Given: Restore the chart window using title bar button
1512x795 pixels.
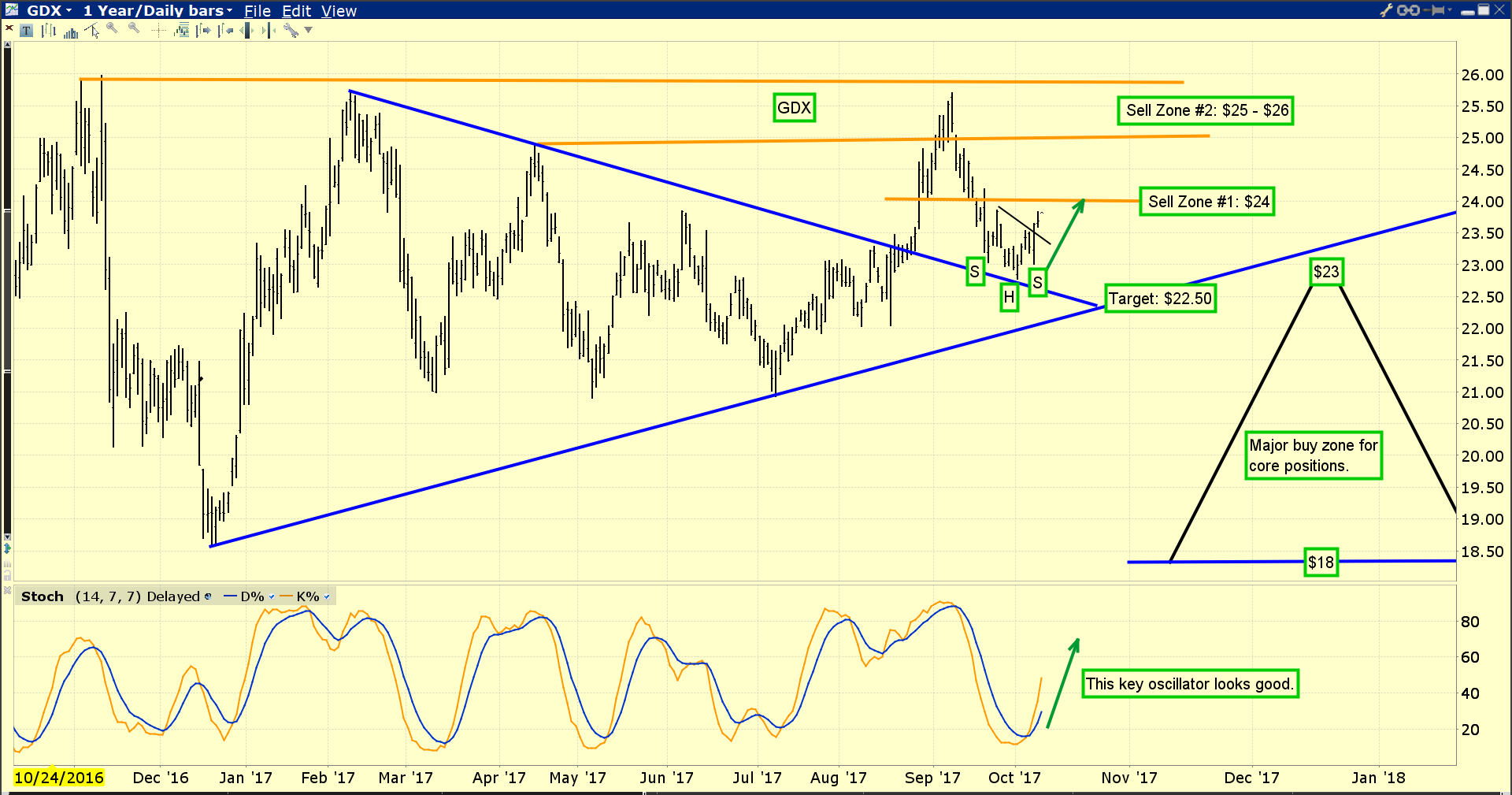Looking at the screenshot, I should click(1483, 10).
